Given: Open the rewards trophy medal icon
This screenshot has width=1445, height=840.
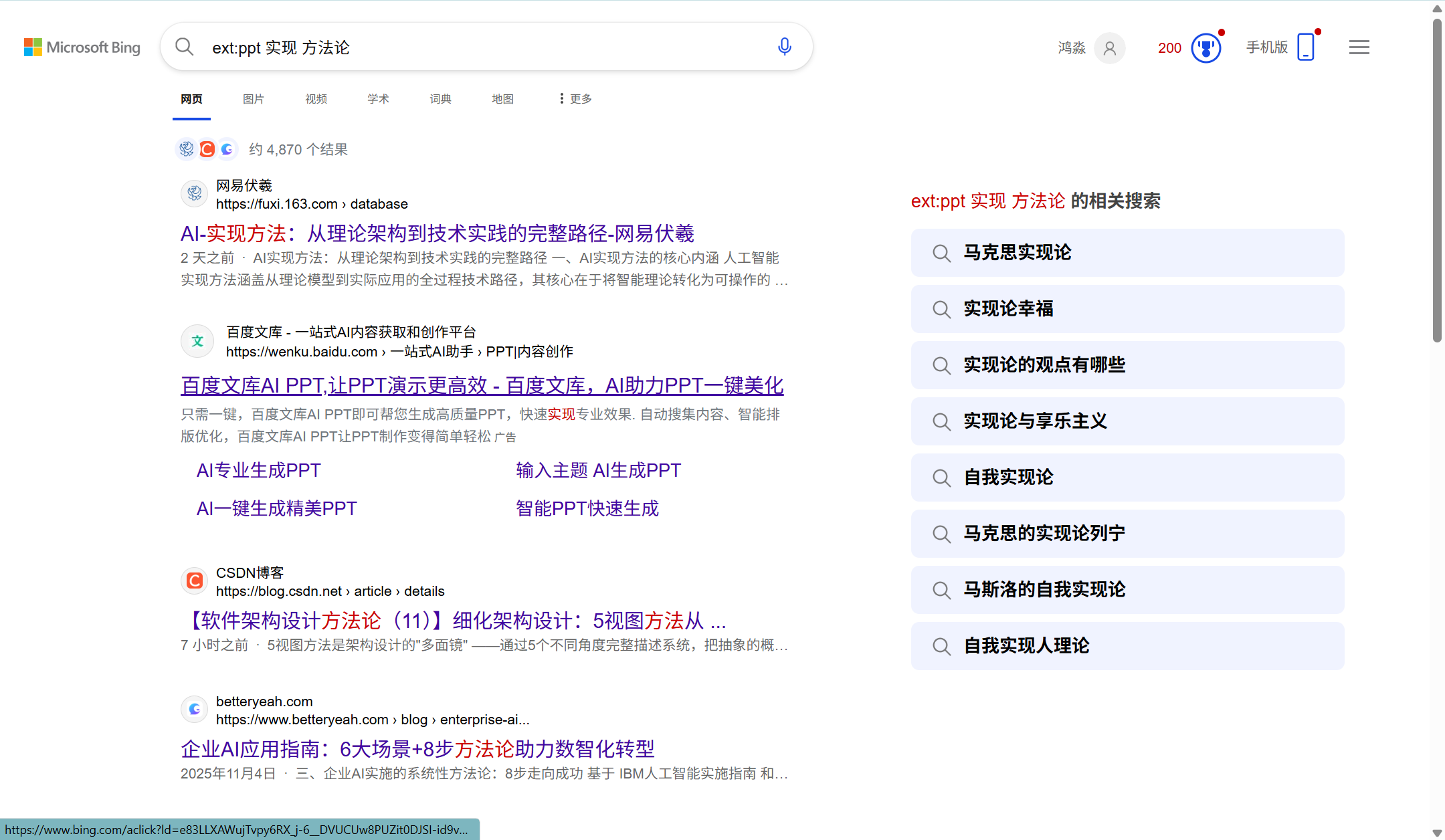Looking at the screenshot, I should click(1206, 48).
